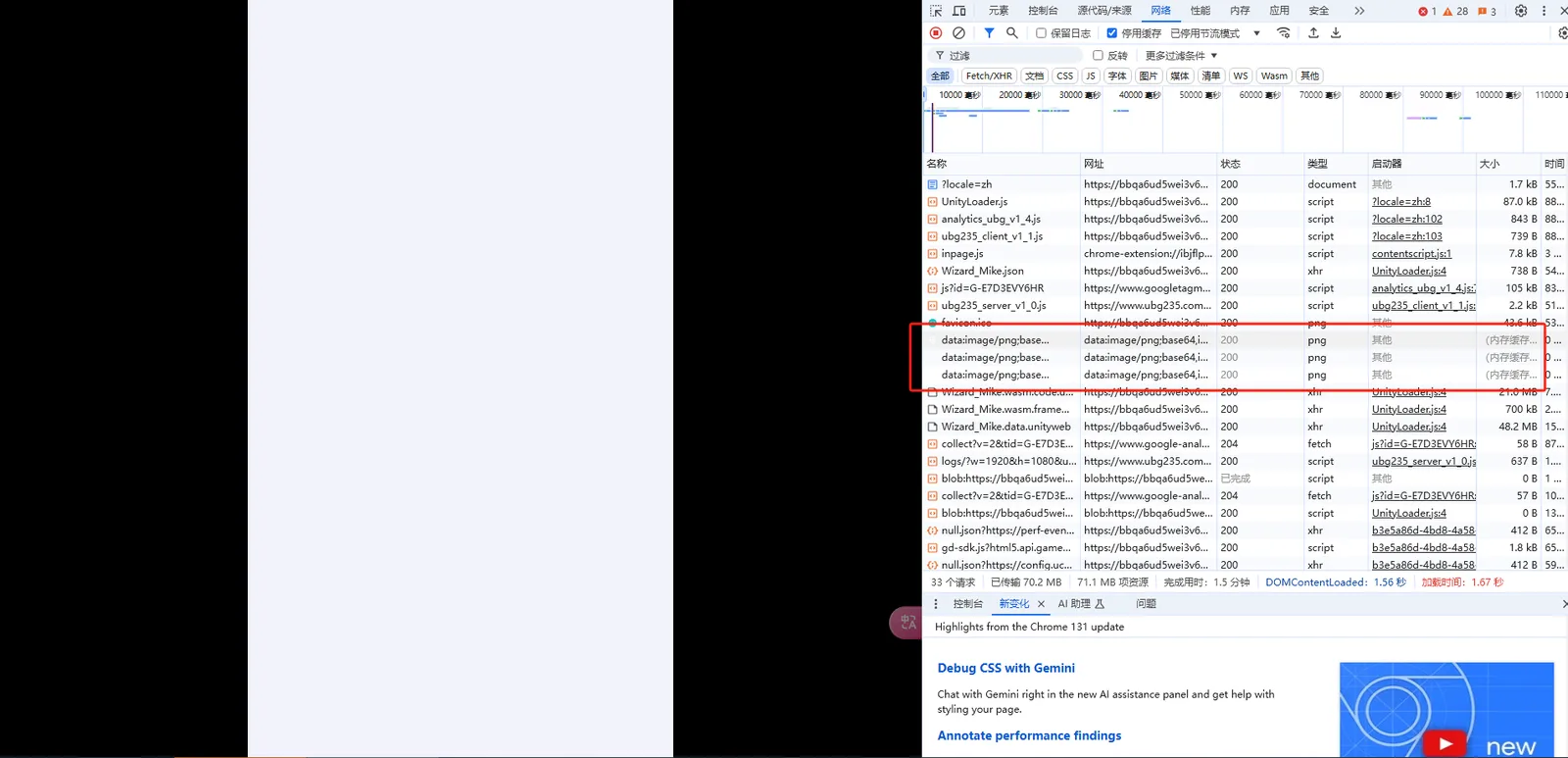Select 全部 request type filter

[940, 76]
